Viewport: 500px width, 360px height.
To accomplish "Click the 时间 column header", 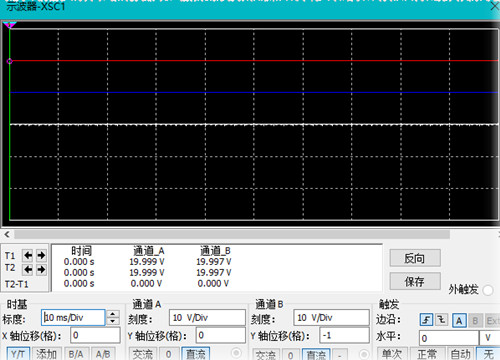I will pos(81,251).
